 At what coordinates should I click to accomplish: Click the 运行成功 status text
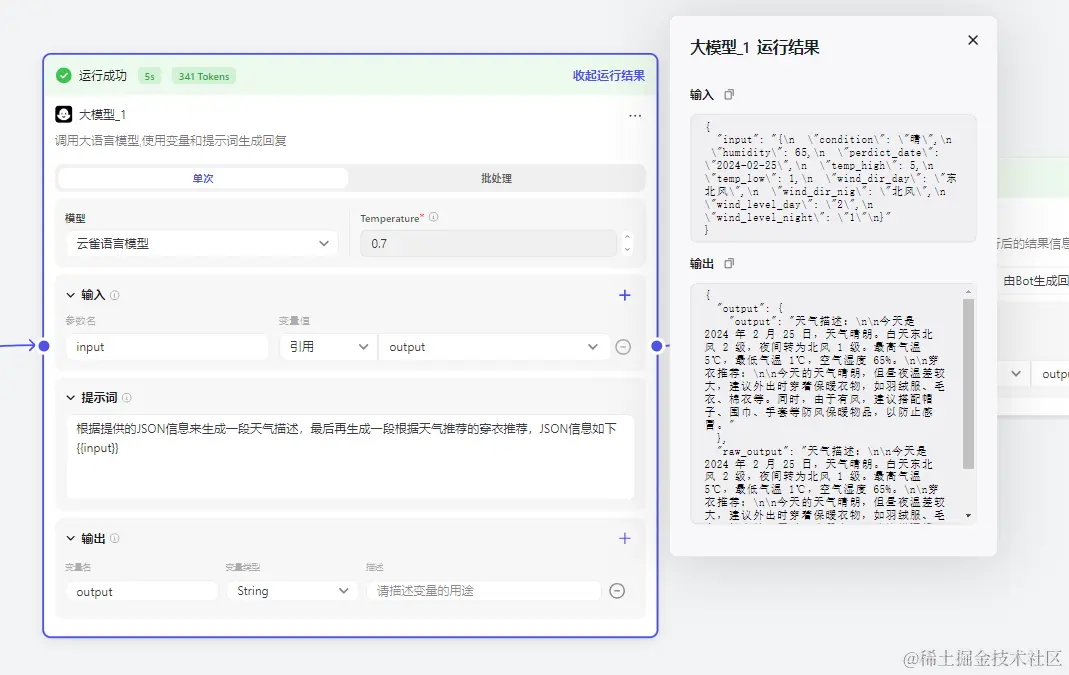102,76
